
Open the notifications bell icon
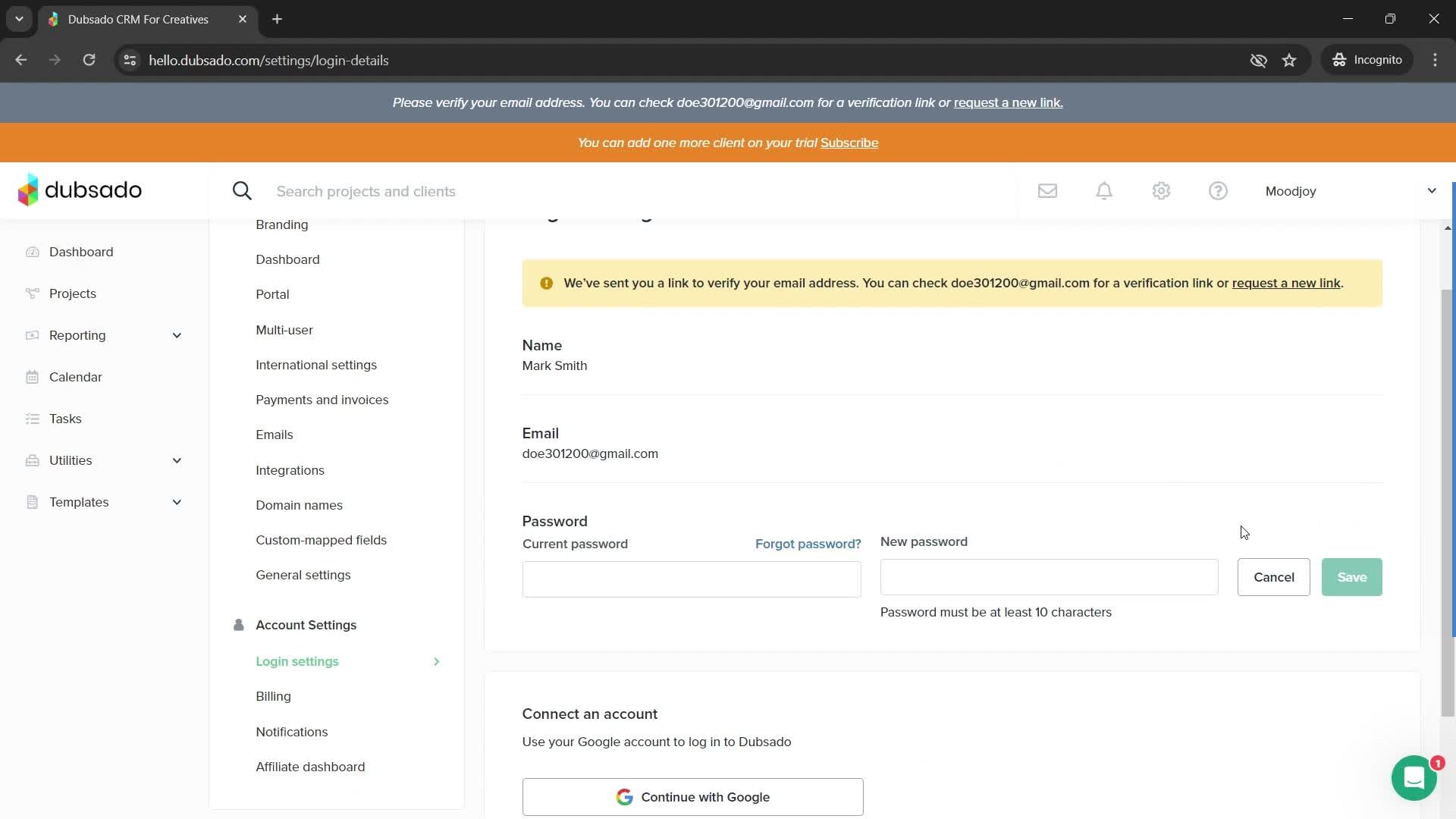tap(1104, 191)
